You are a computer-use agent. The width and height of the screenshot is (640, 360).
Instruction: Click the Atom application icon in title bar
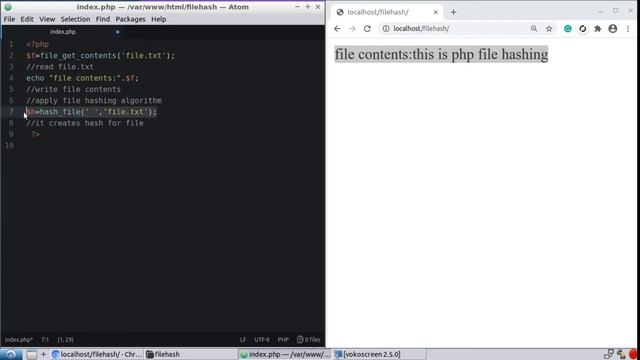point(8,7)
